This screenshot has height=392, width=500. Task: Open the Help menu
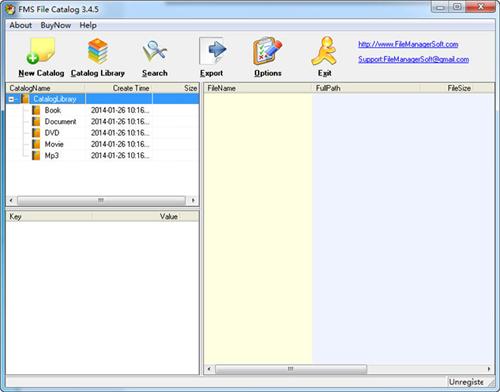88,25
